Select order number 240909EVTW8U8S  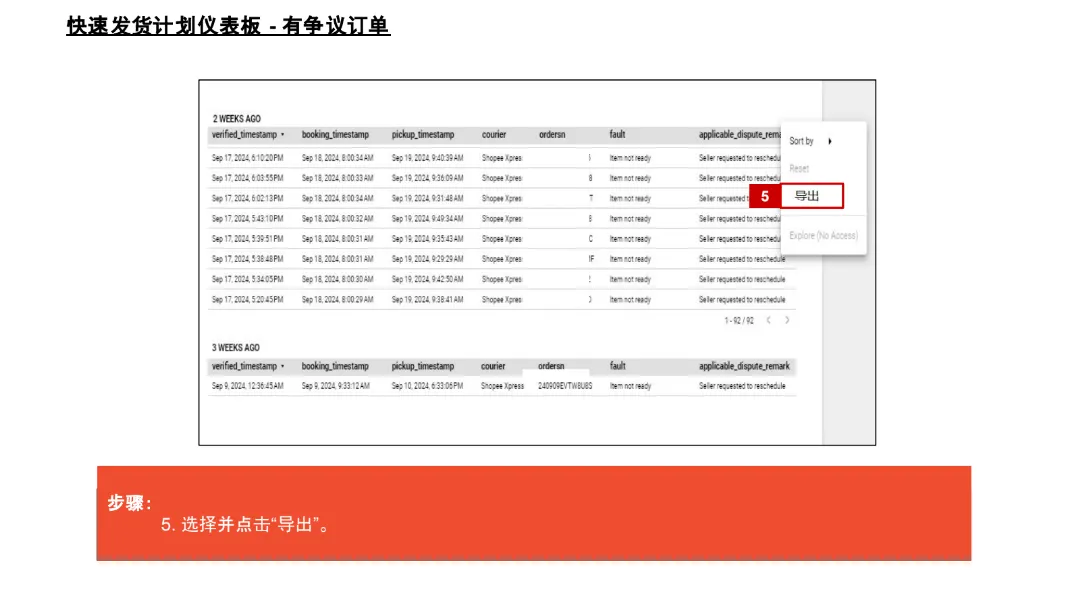(x=565, y=386)
